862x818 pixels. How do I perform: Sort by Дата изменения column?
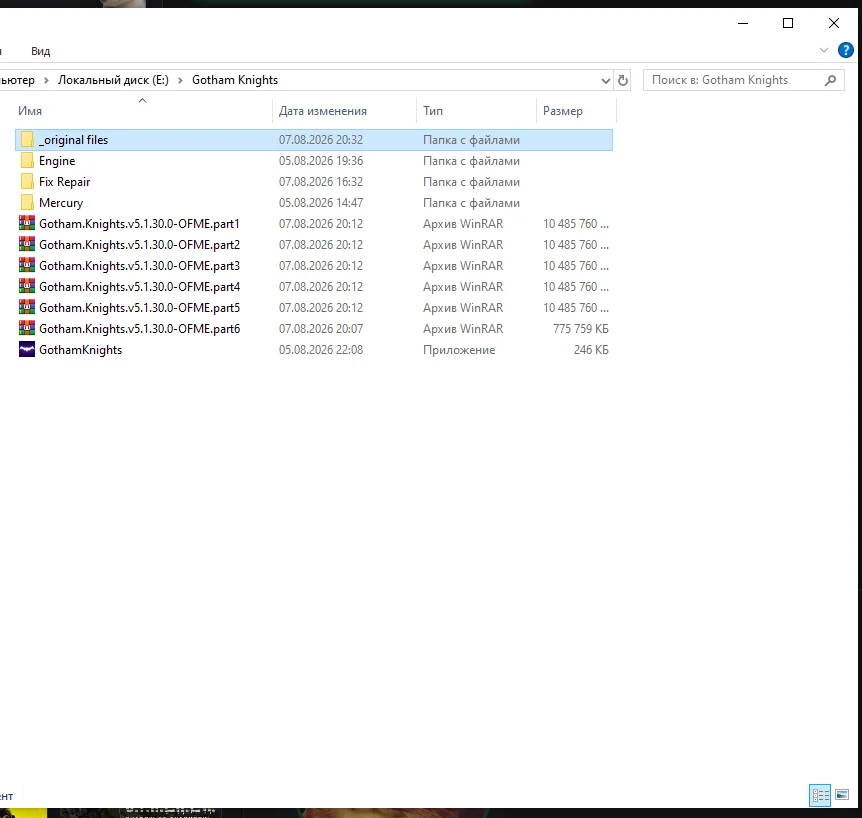point(323,111)
